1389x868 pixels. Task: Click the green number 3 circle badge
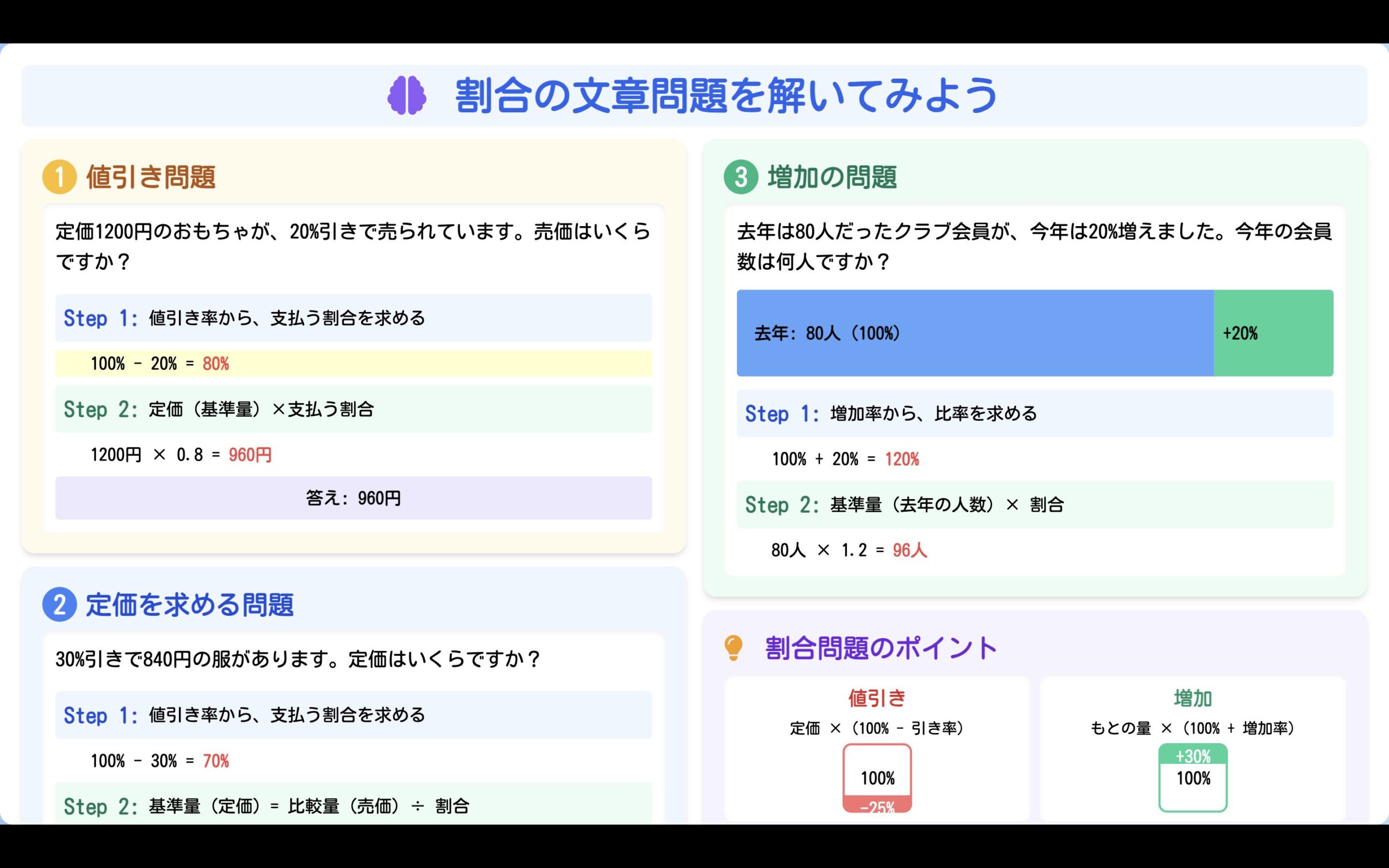pos(741,177)
